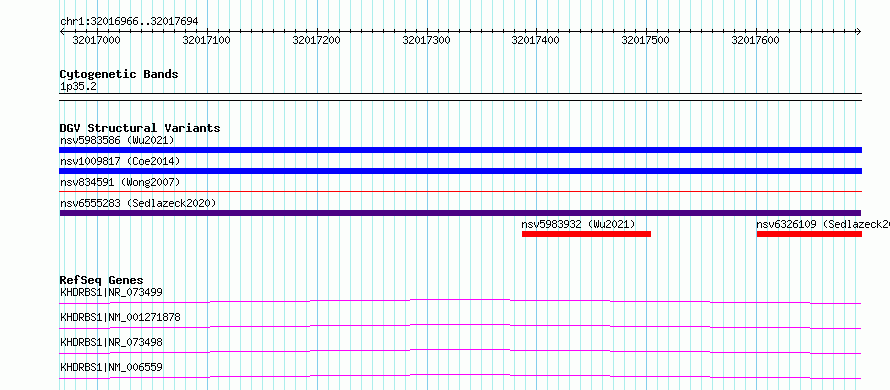Click ruler position 32017200
Image resolution: width=890 pixels, height=390 pixels.
[x=316, y=40]
